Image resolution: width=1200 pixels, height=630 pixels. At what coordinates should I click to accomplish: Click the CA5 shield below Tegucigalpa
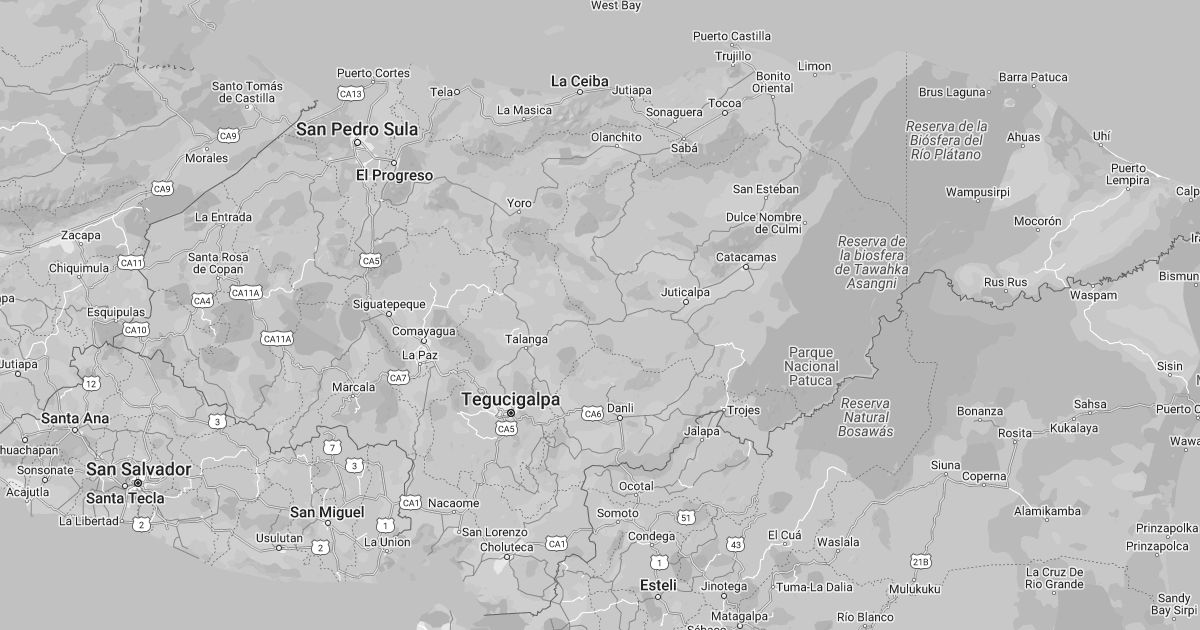[x=506, y=428]
